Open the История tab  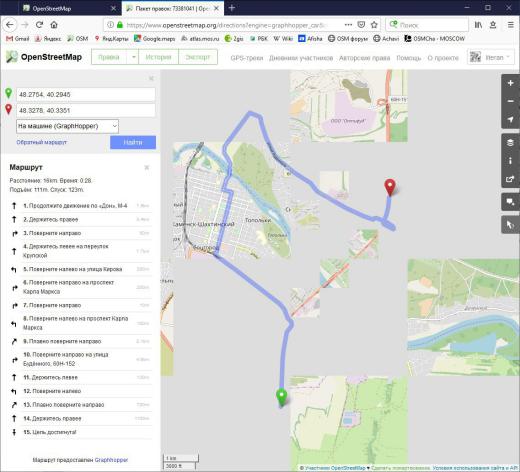(x=159, y=57)
